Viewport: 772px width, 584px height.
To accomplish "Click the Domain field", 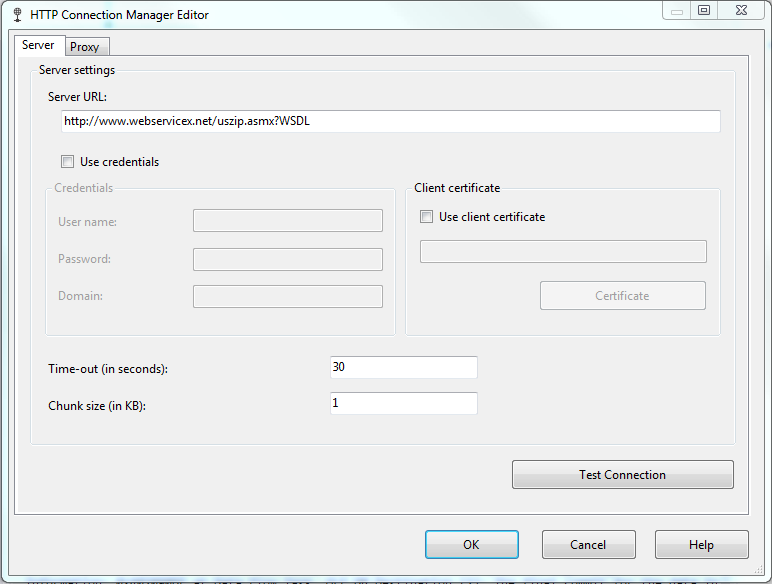I will coord(288,296).
